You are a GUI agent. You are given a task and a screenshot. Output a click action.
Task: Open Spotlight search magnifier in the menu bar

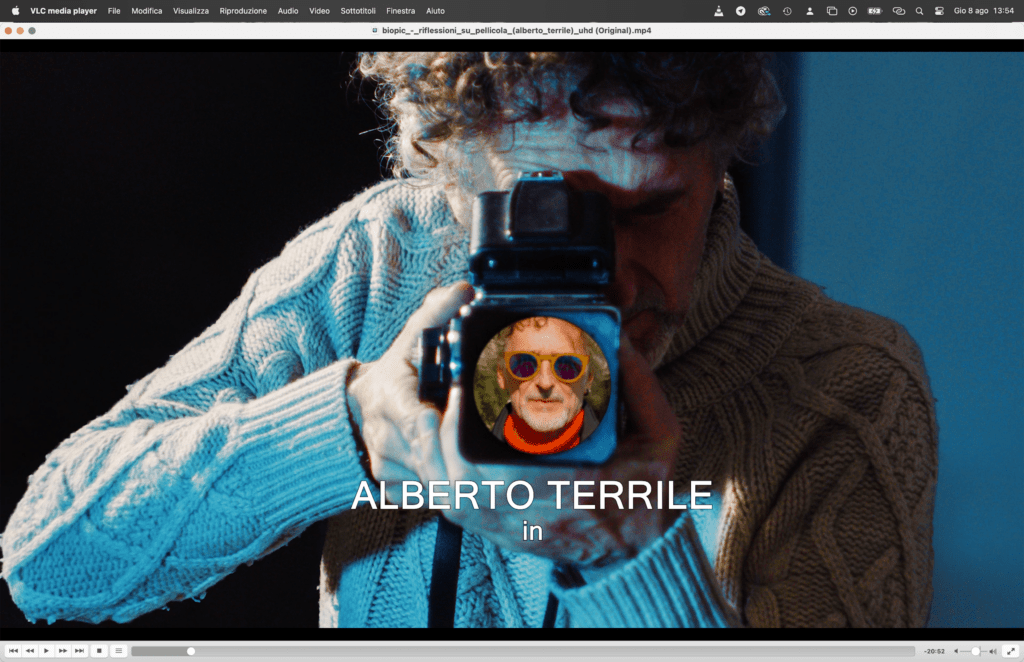pyautogui.click(x=919, y=11)
